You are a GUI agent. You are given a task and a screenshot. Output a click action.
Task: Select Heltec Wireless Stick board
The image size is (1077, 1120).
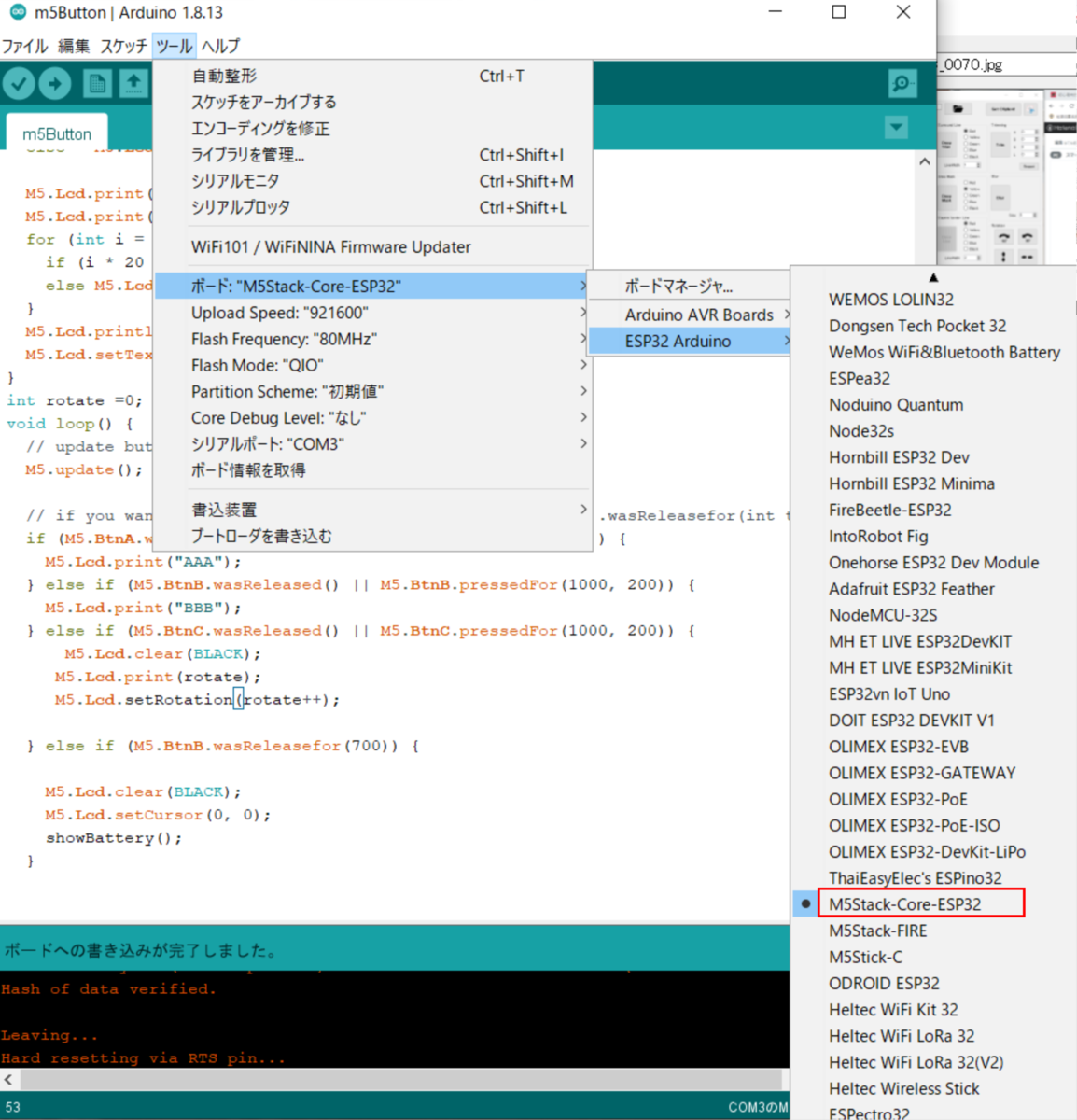tap(933, 1088)
